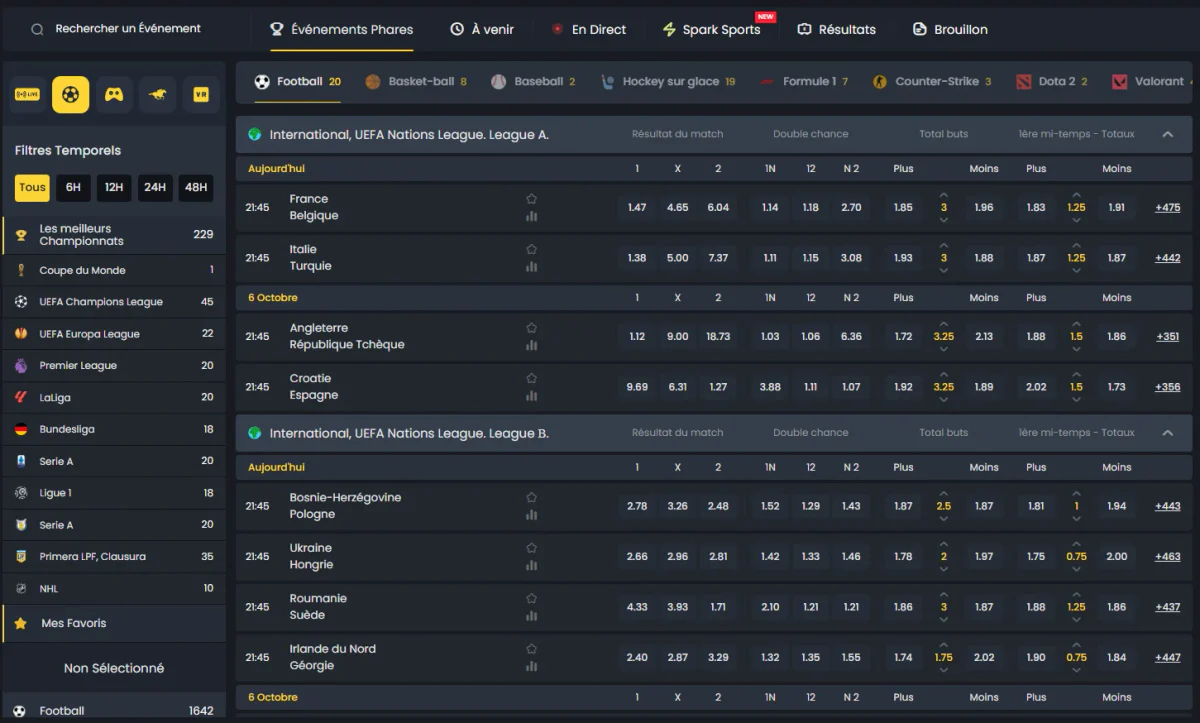Open stats chart for Ukraine Hongrie

[x=532, y=565]
